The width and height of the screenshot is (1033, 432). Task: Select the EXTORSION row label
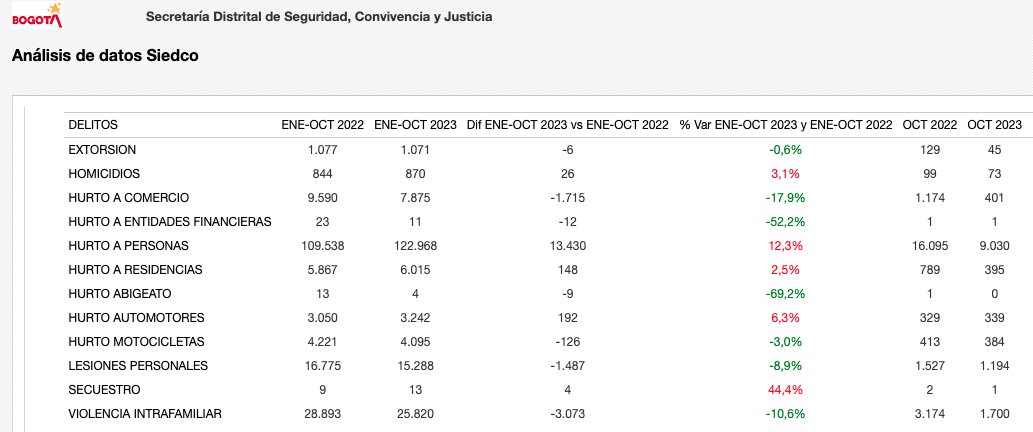click(x=102, y=149)
